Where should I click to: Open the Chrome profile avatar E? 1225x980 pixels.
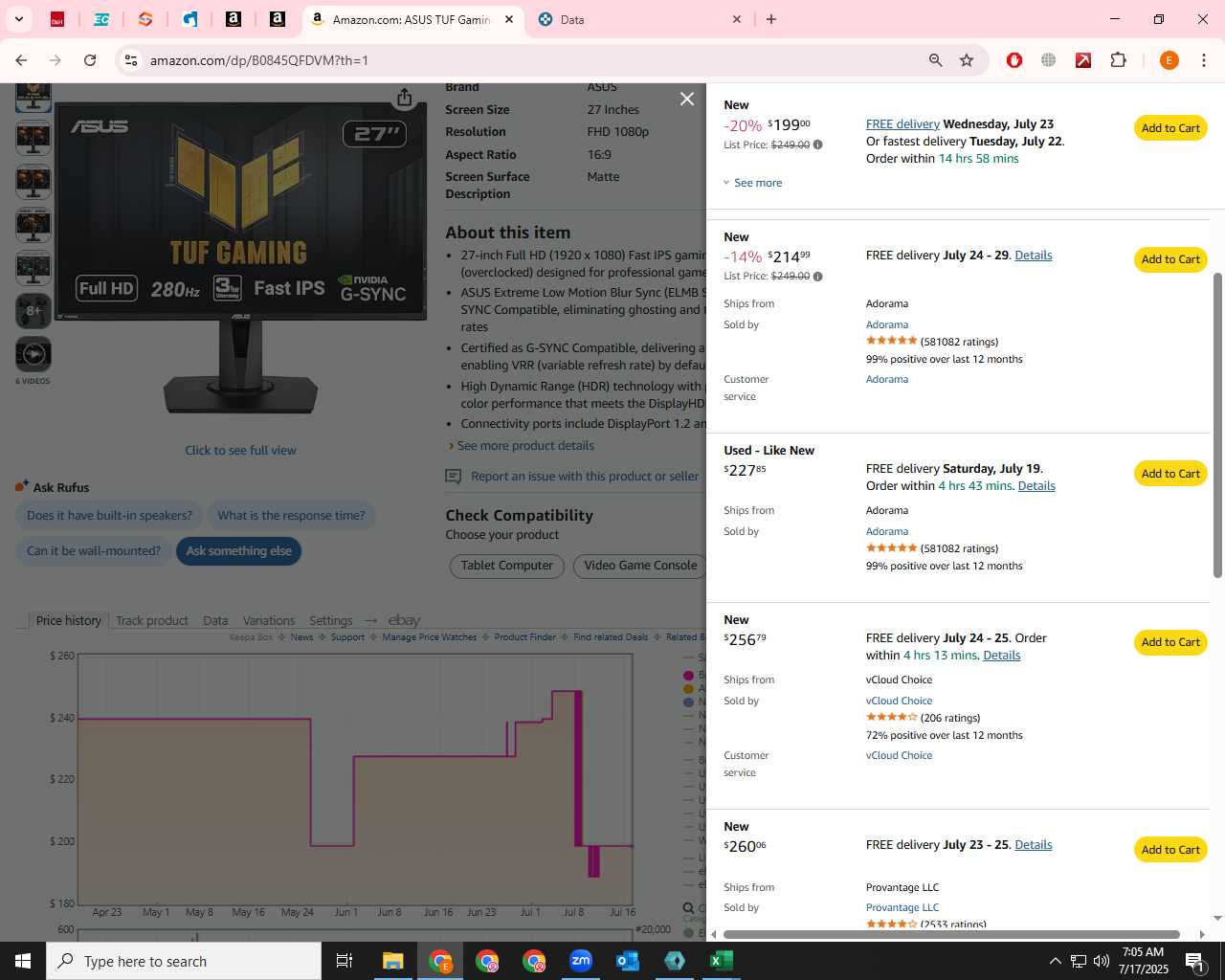(x=1169, y=60)
